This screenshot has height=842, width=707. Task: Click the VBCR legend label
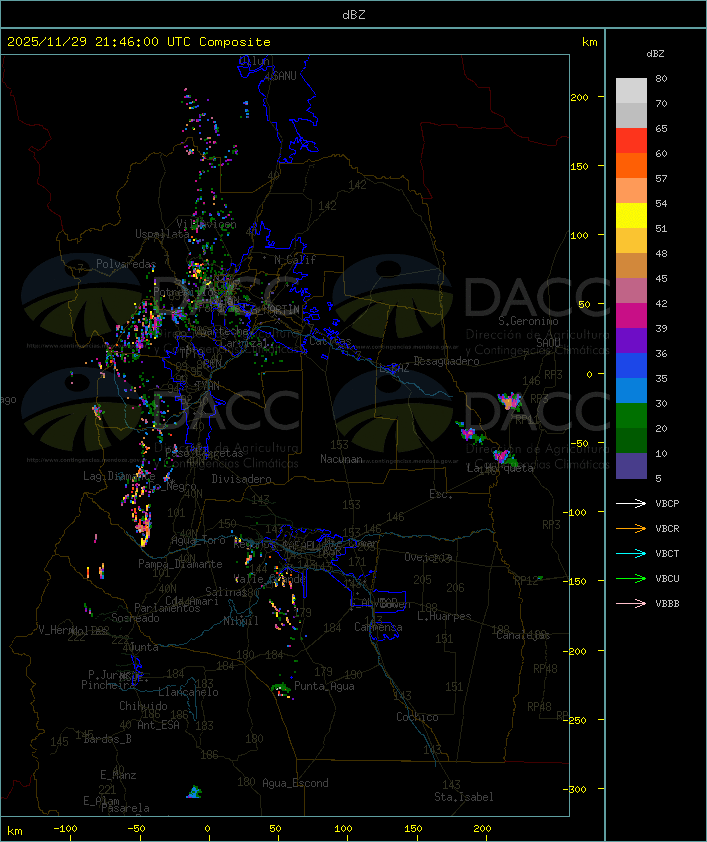click(x=667, y=528)
